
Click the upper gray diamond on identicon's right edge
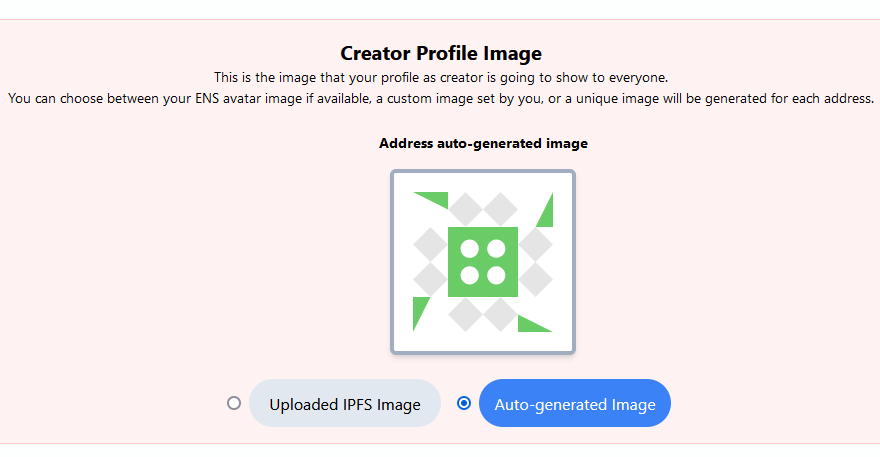click(x=535, y=245)
